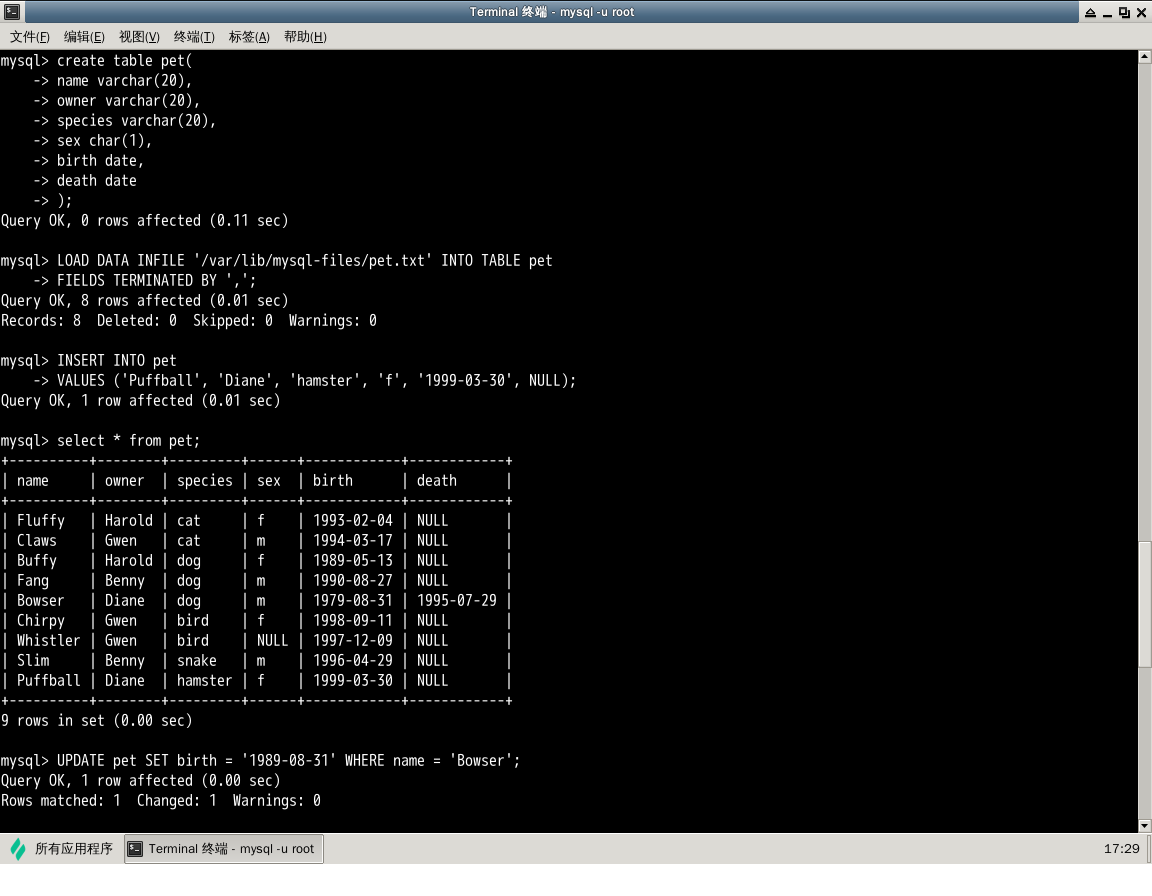Click the UPDATE pet command line in terminal
This screenshot has height=896, width=1152.
[x=288, y=761]
